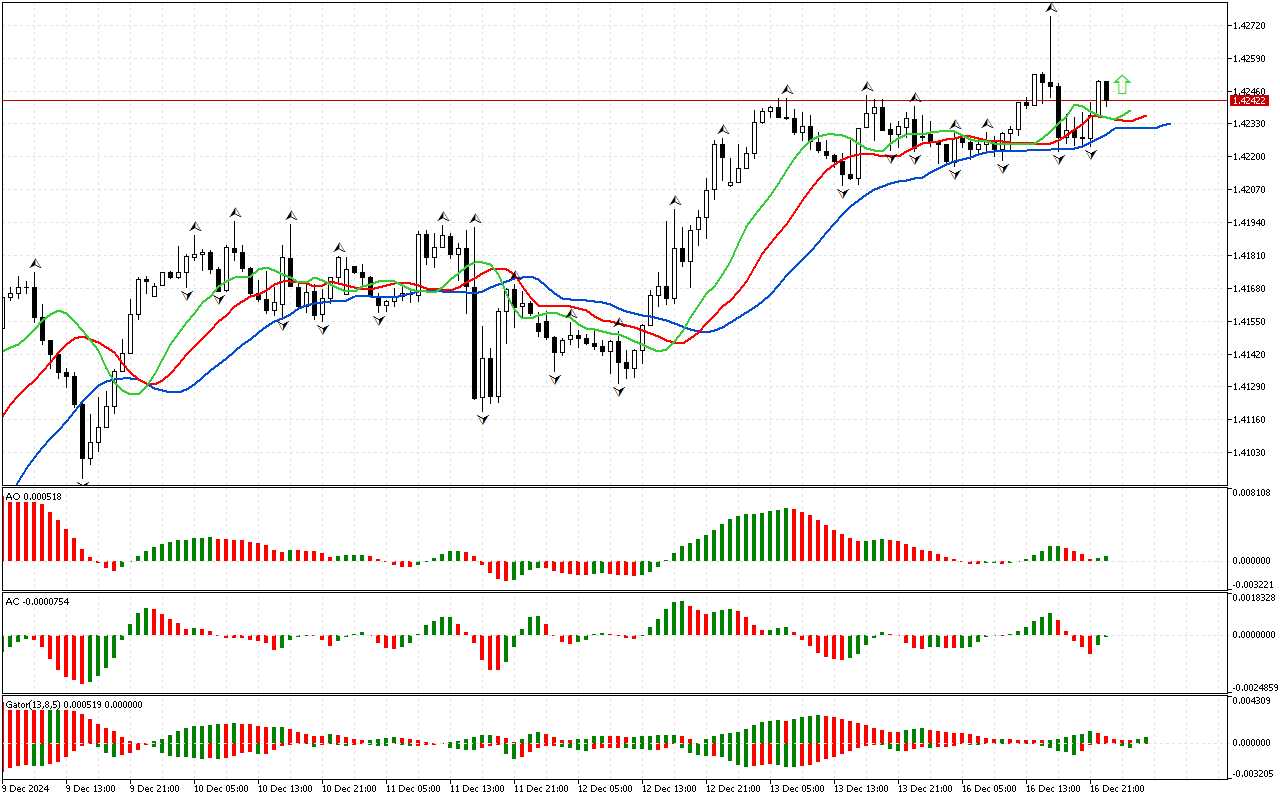Click the -0.003221 AO scale value
The image size is (1280, 800).
coord(1252,583)
